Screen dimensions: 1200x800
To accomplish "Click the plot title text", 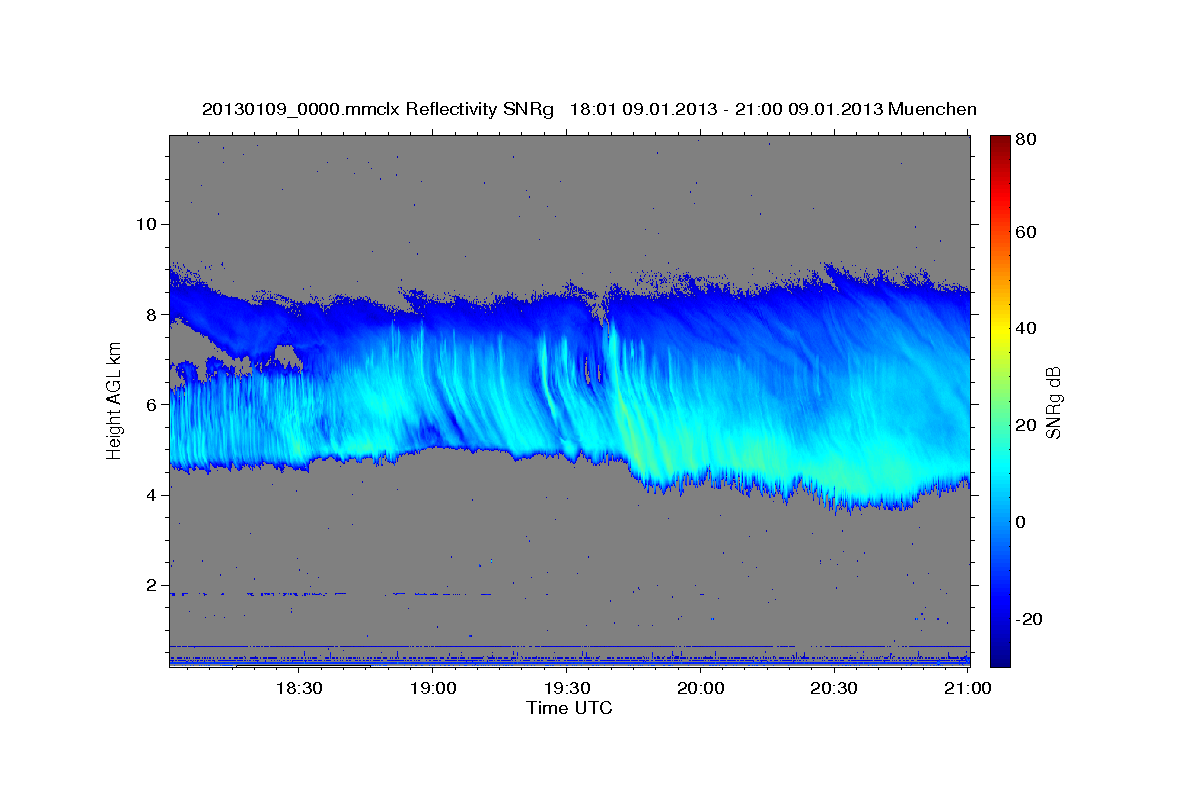I will tap(589, 109).
